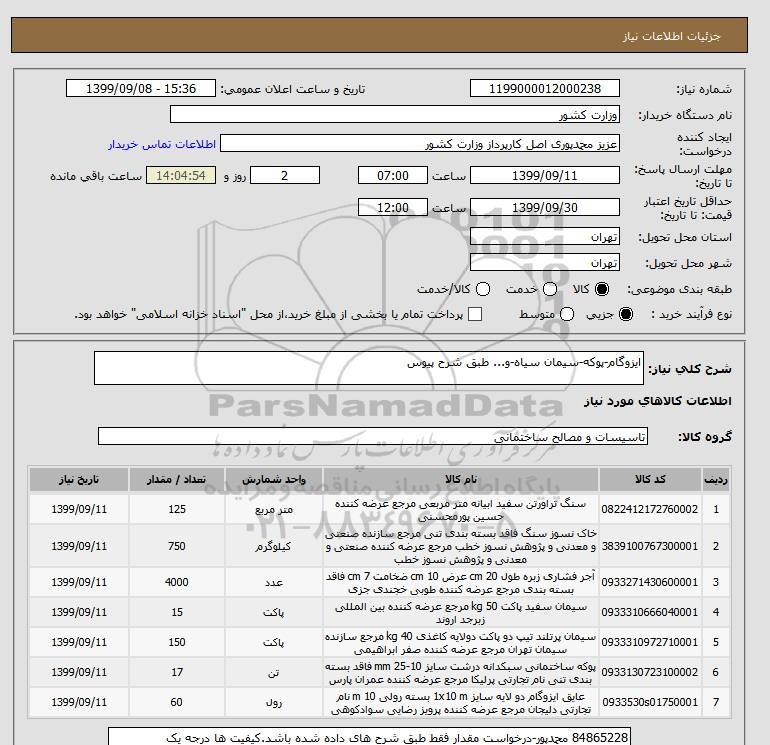Click quantity 60 in row 7
Image resolution: width=770 pixels, height=745 pixels.
coord(177,702)
